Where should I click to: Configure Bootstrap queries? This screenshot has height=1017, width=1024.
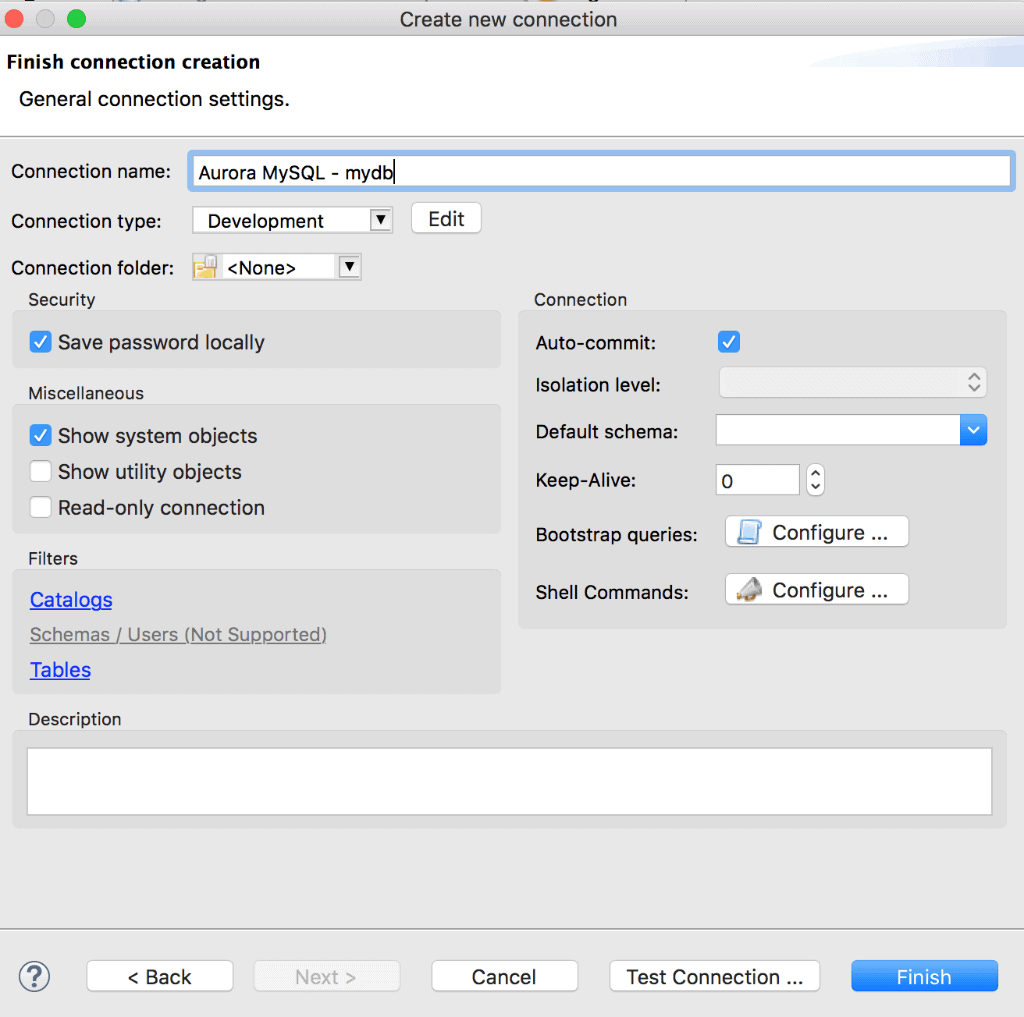pos(816,532)
